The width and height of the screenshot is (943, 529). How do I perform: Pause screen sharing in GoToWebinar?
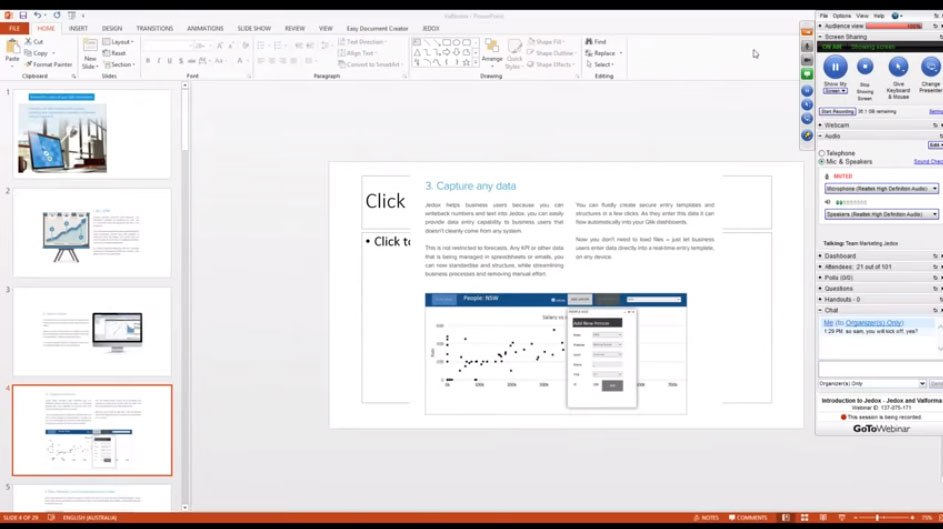(x=835, y=67)
